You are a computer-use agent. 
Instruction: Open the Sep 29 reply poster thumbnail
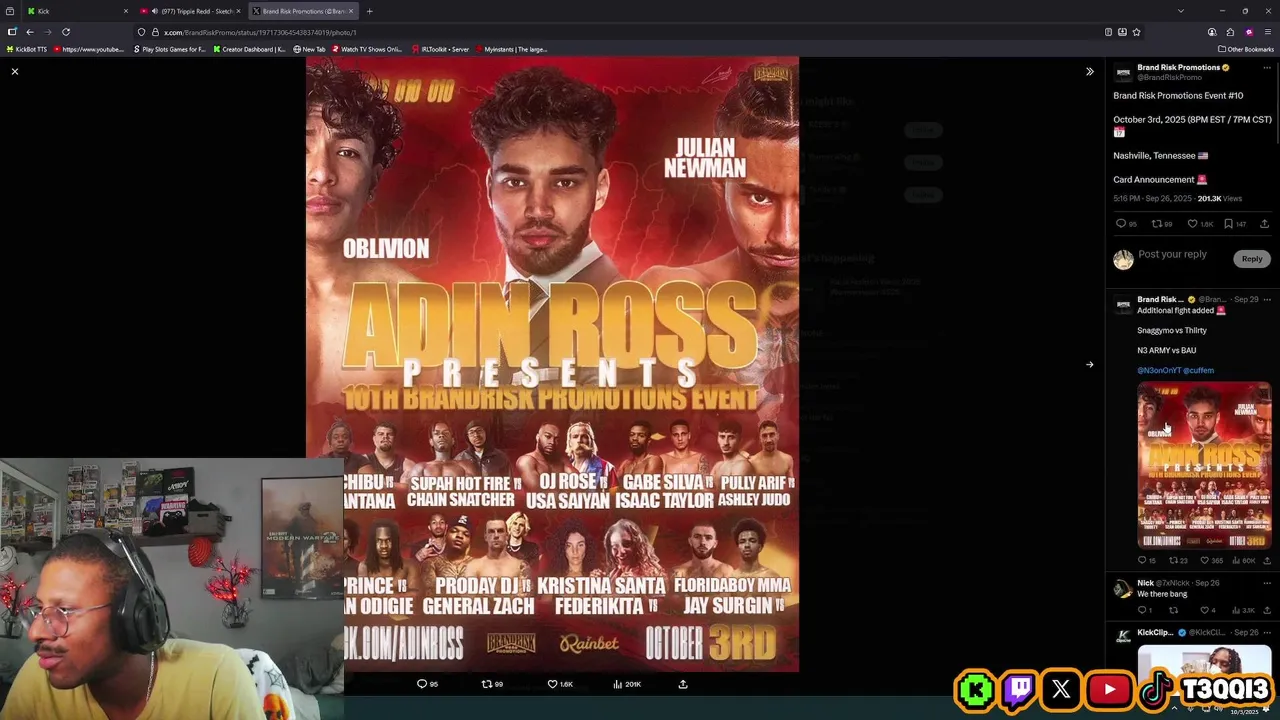pos(1204,465)
